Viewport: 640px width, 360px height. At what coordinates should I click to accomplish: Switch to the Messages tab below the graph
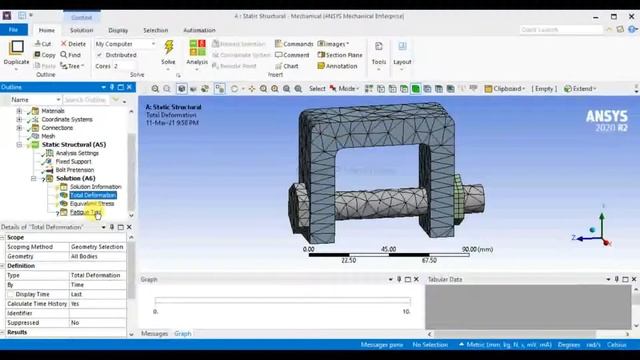(x=154, y=333)
